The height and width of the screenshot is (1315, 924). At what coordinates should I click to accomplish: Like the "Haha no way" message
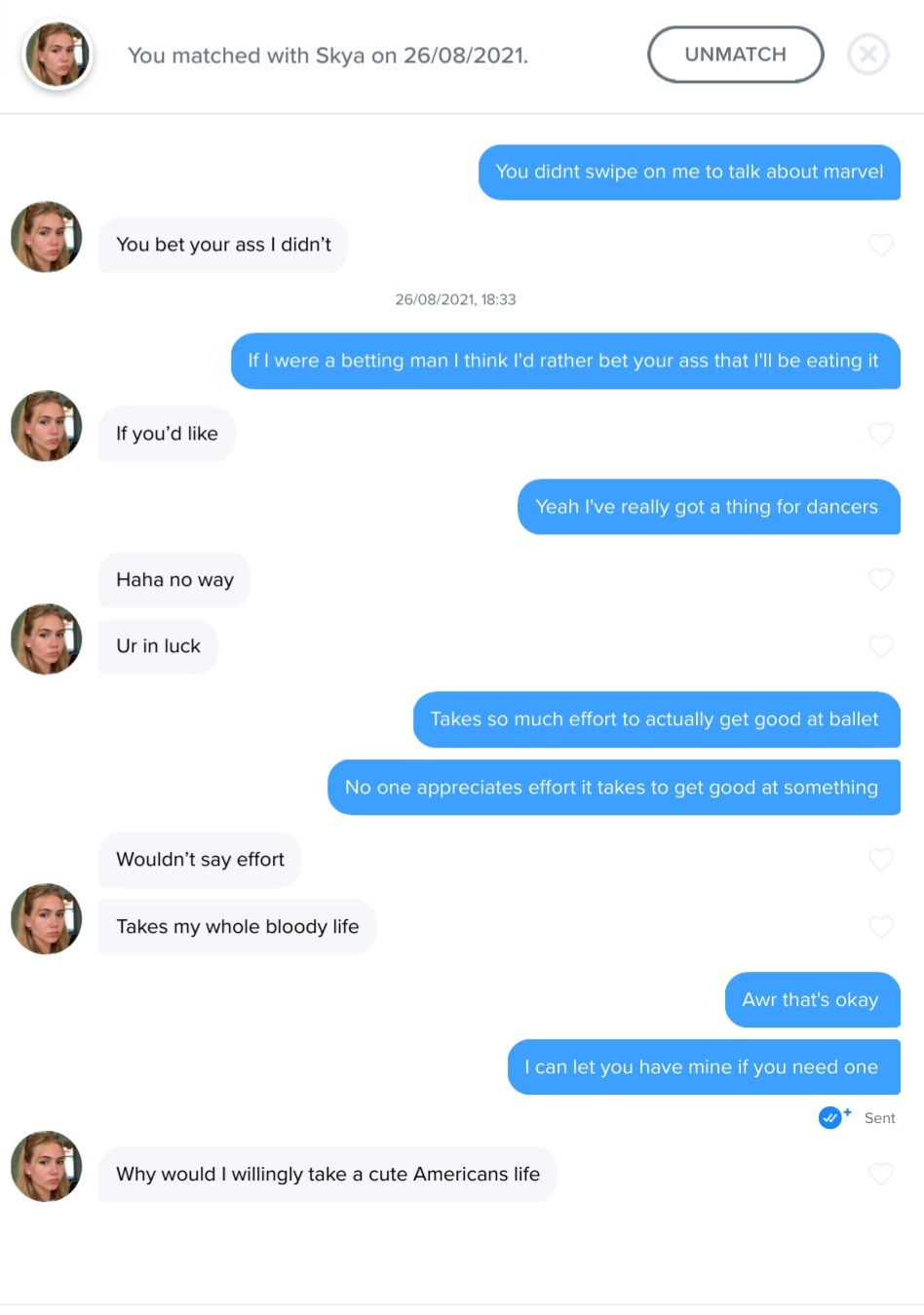(x=880, y=580)
